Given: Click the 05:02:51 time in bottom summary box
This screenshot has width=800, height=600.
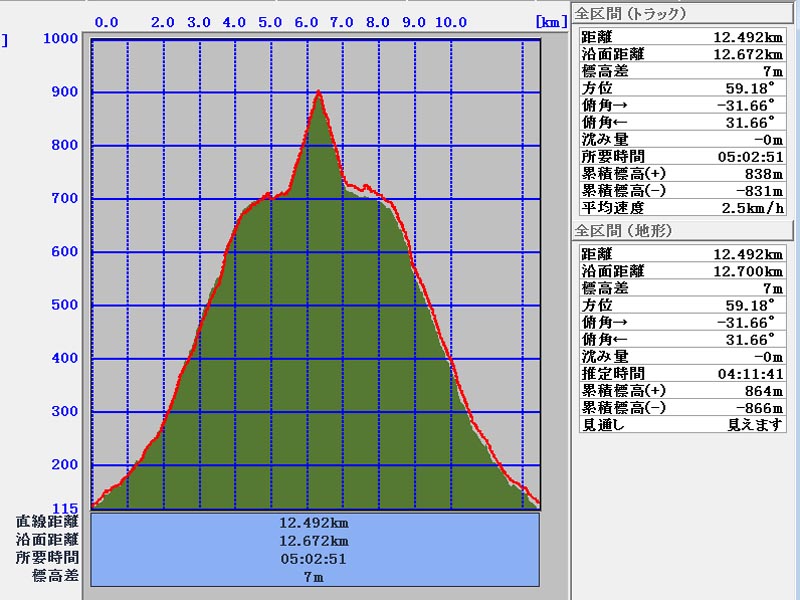Looking at the screenshot, I should [314, 558].
